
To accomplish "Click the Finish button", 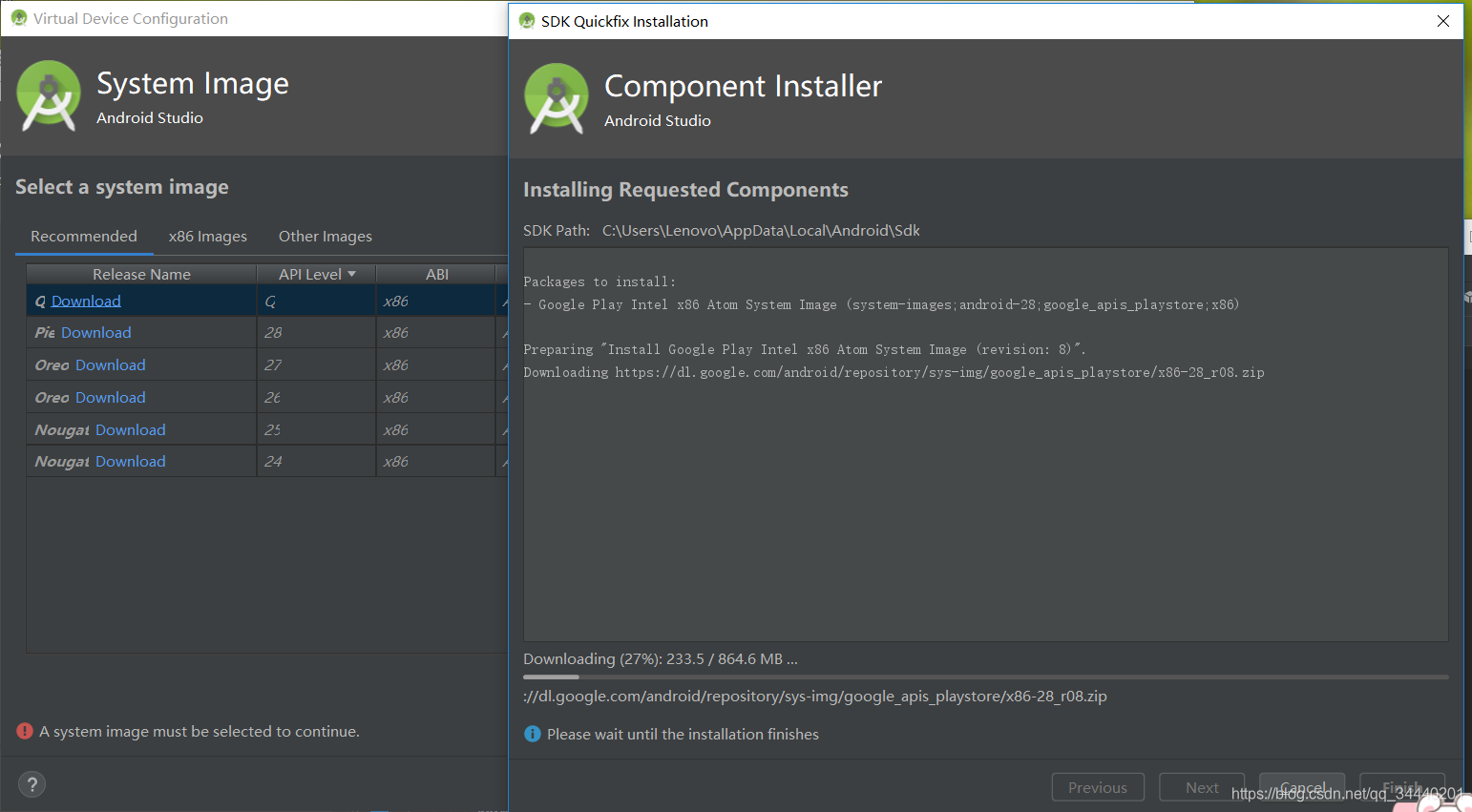I will pyautogui.click(x=1402, y=787).
